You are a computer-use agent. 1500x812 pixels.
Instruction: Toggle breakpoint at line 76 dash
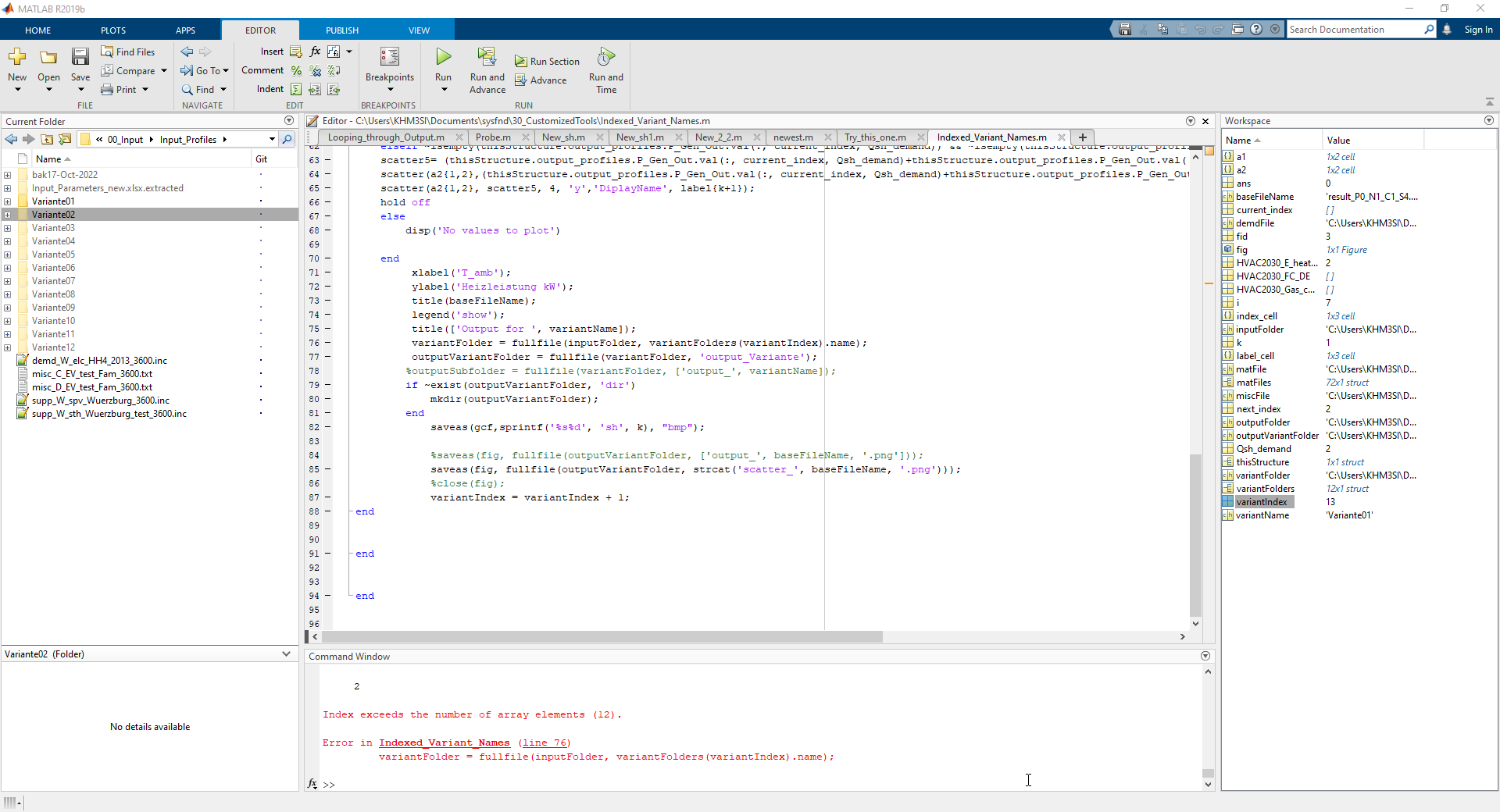pyautogui.click(x=328, y=343)
